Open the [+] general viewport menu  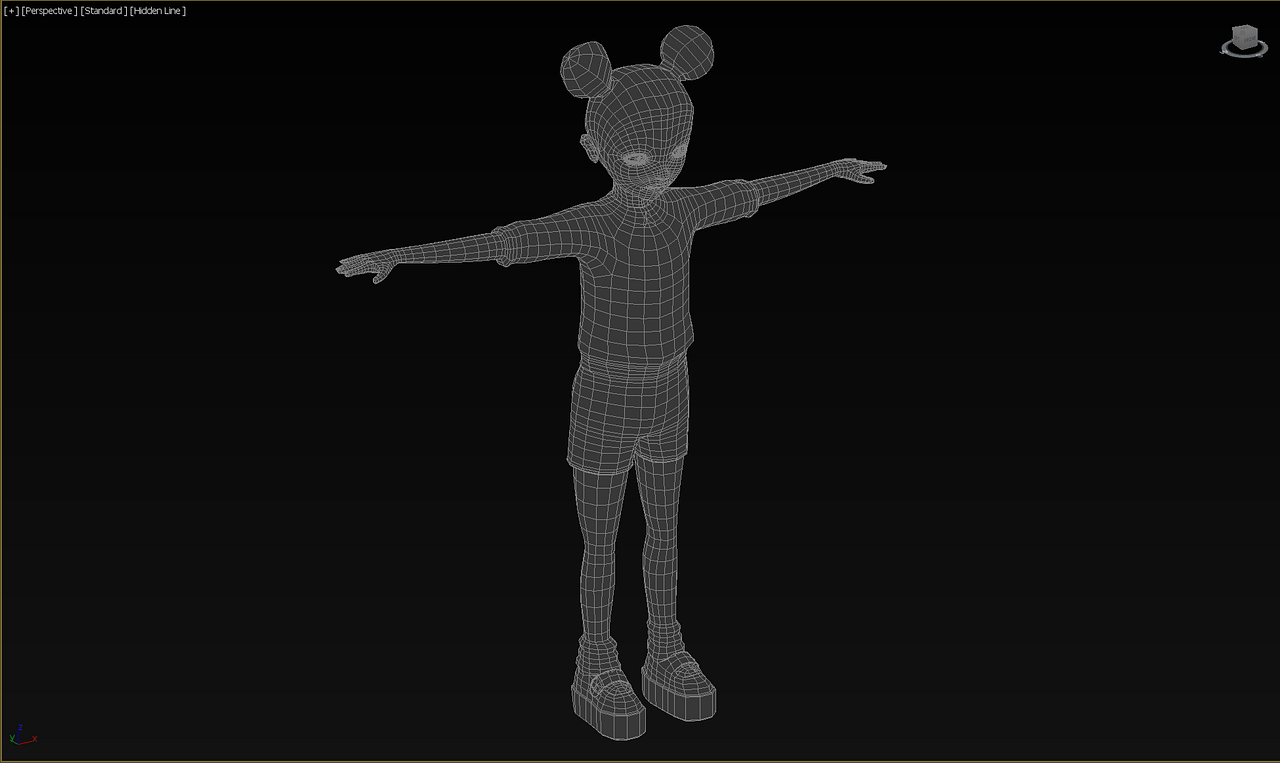pos(12,11)
